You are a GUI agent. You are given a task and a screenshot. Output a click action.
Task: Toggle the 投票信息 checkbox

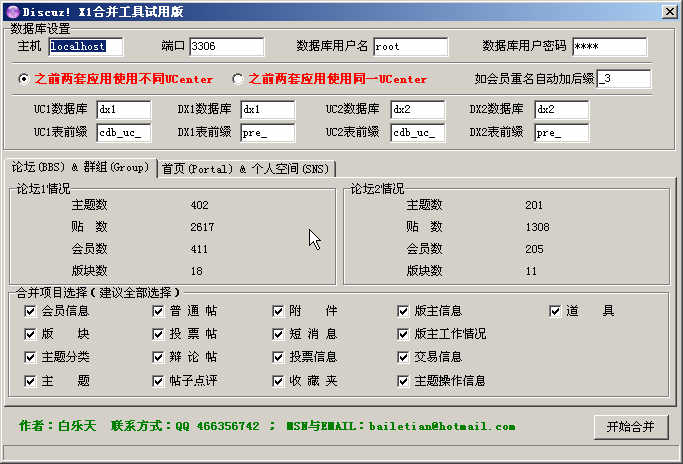click(x=278, y=357)
